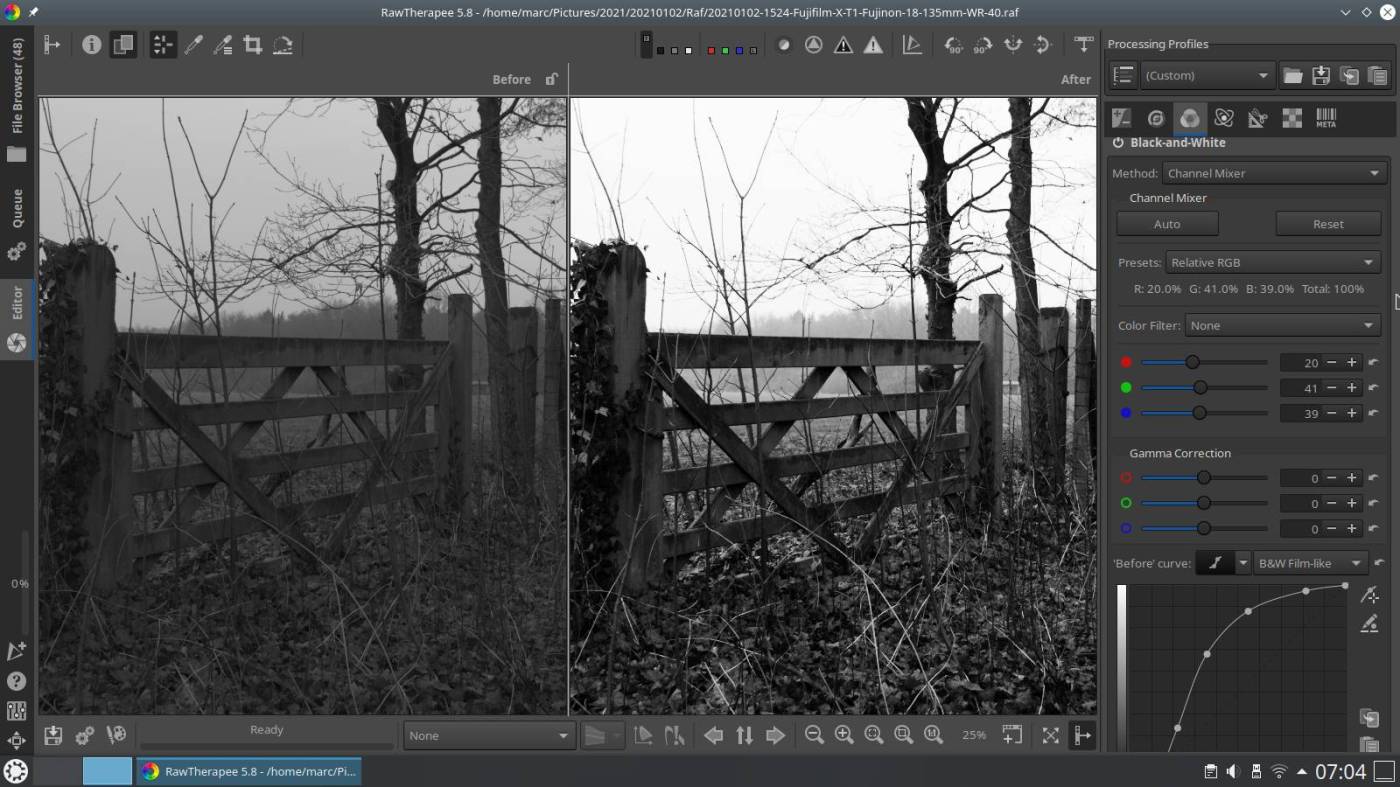Select the straighten/rotate line tool
This screenshot has height=787, width=1400.
(282, 45)
